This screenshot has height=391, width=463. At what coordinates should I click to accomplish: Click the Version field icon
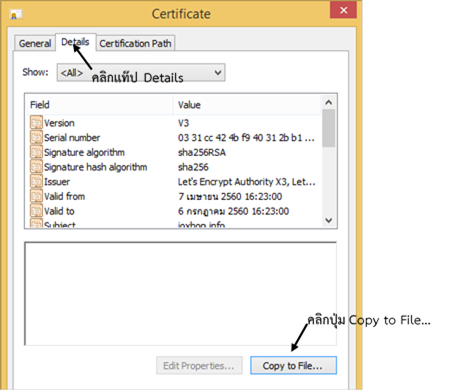(36, 122)
